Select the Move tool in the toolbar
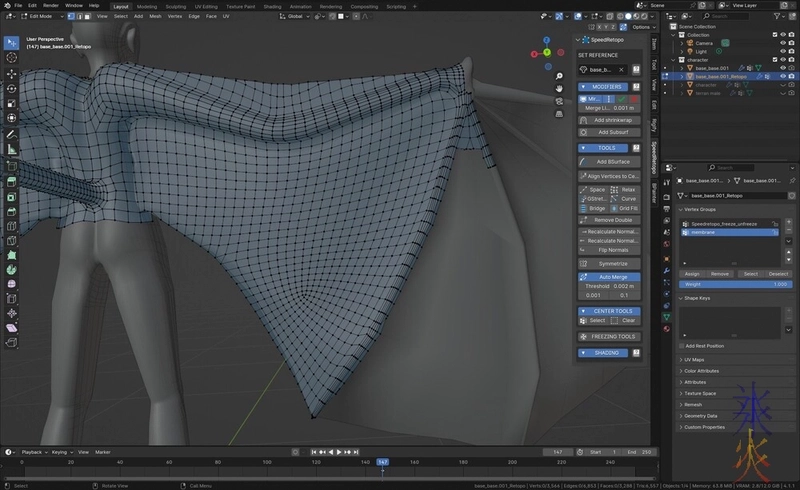Screen dimensions: 800x490 click(x=11, y=73)
